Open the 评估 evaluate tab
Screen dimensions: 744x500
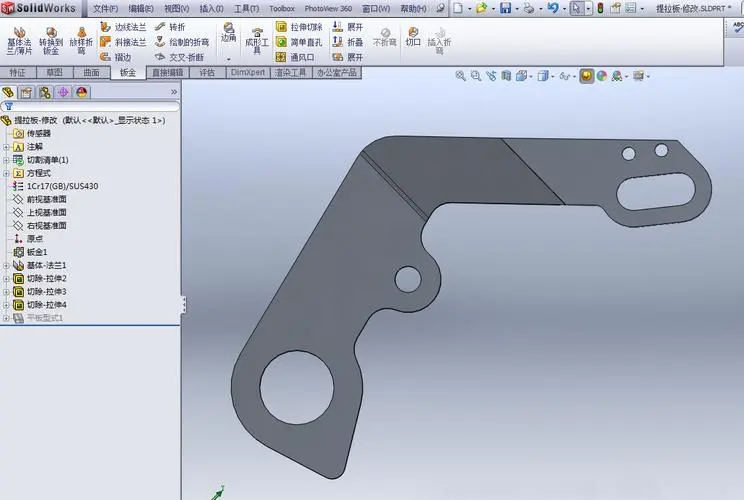click(x=206, y=72)
